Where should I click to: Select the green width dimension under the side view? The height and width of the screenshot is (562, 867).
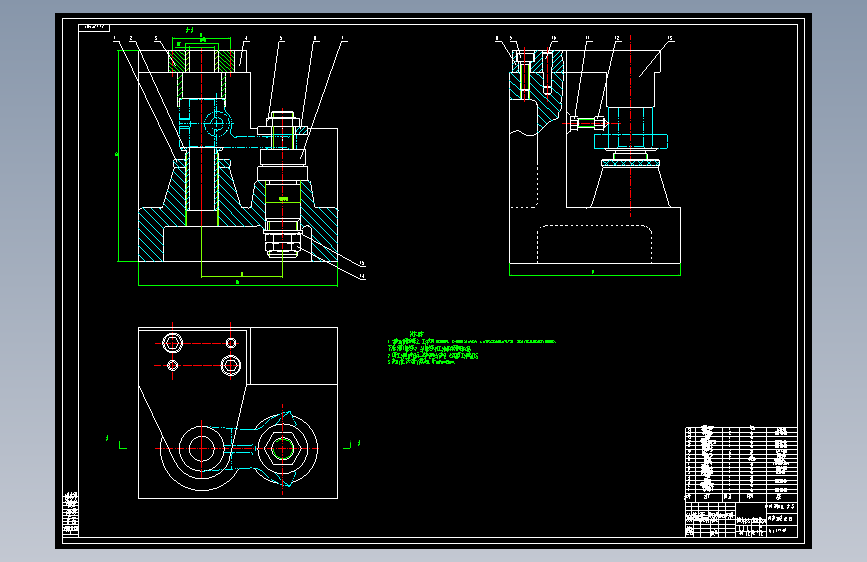594,270
